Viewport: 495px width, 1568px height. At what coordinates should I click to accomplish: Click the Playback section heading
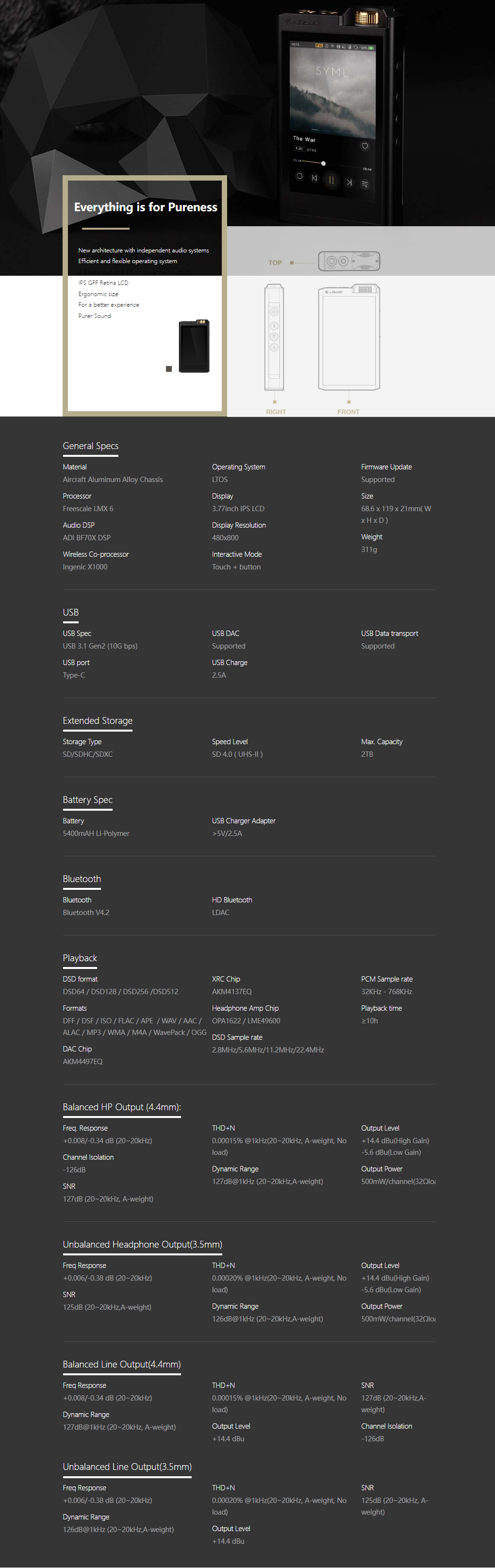(x=80, y=958)
